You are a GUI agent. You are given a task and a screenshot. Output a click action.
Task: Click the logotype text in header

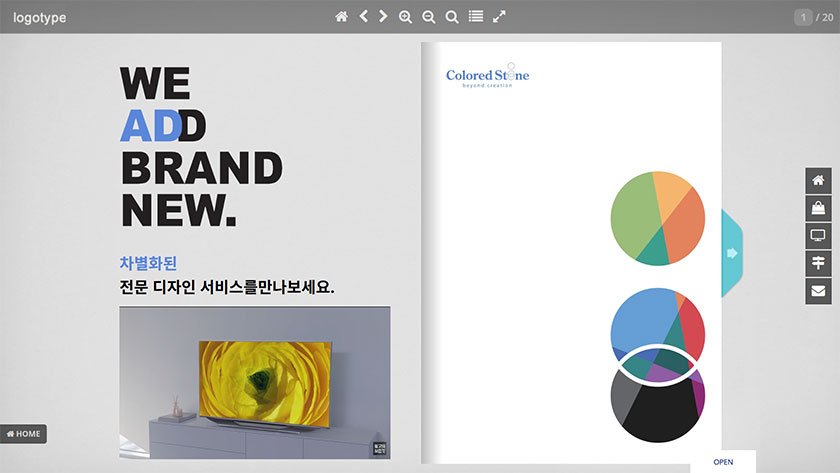coord(40,17)
